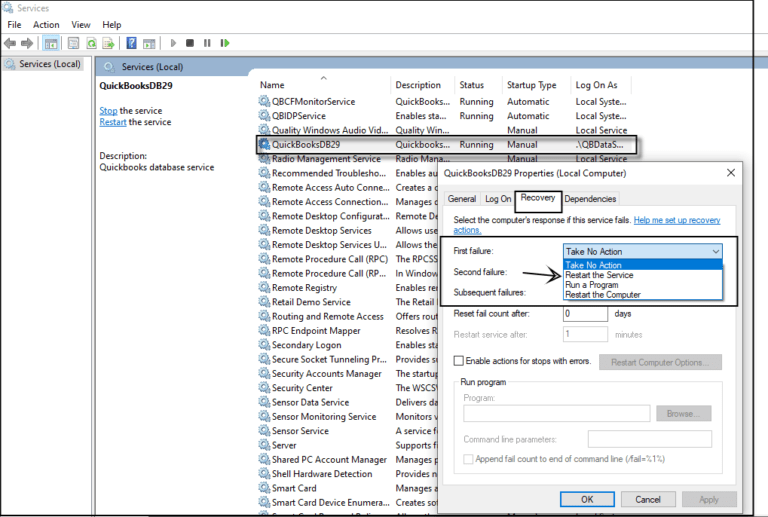Click the Browse button

coord(684,414)
